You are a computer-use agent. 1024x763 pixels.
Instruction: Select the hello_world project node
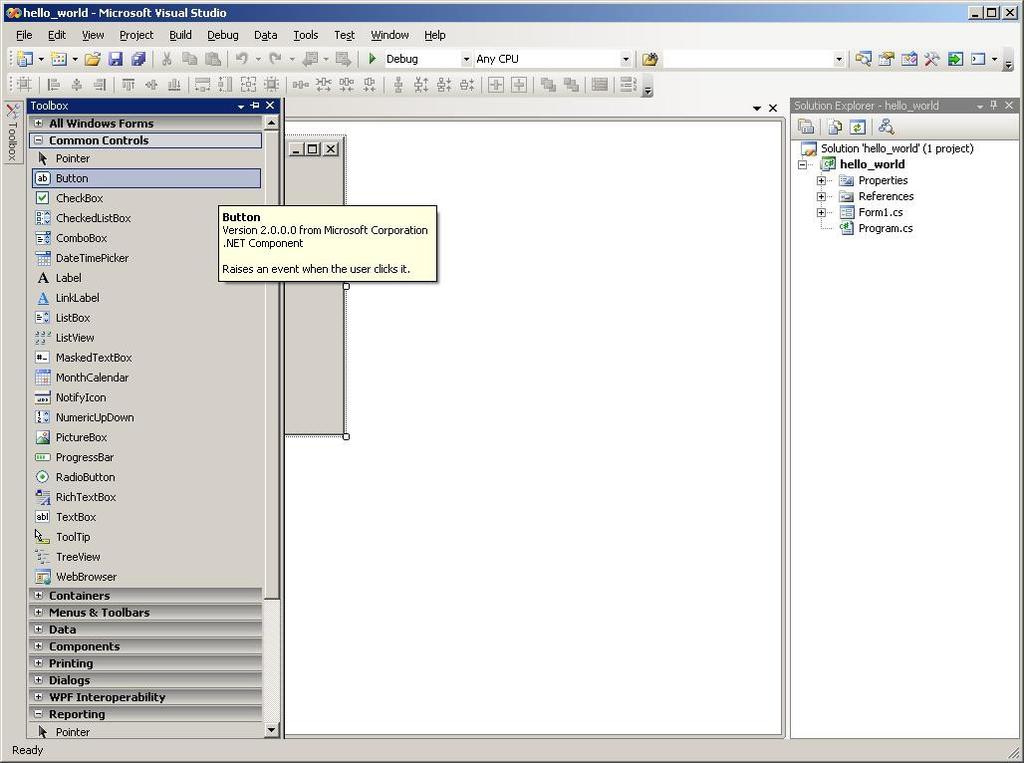point(872,164)
